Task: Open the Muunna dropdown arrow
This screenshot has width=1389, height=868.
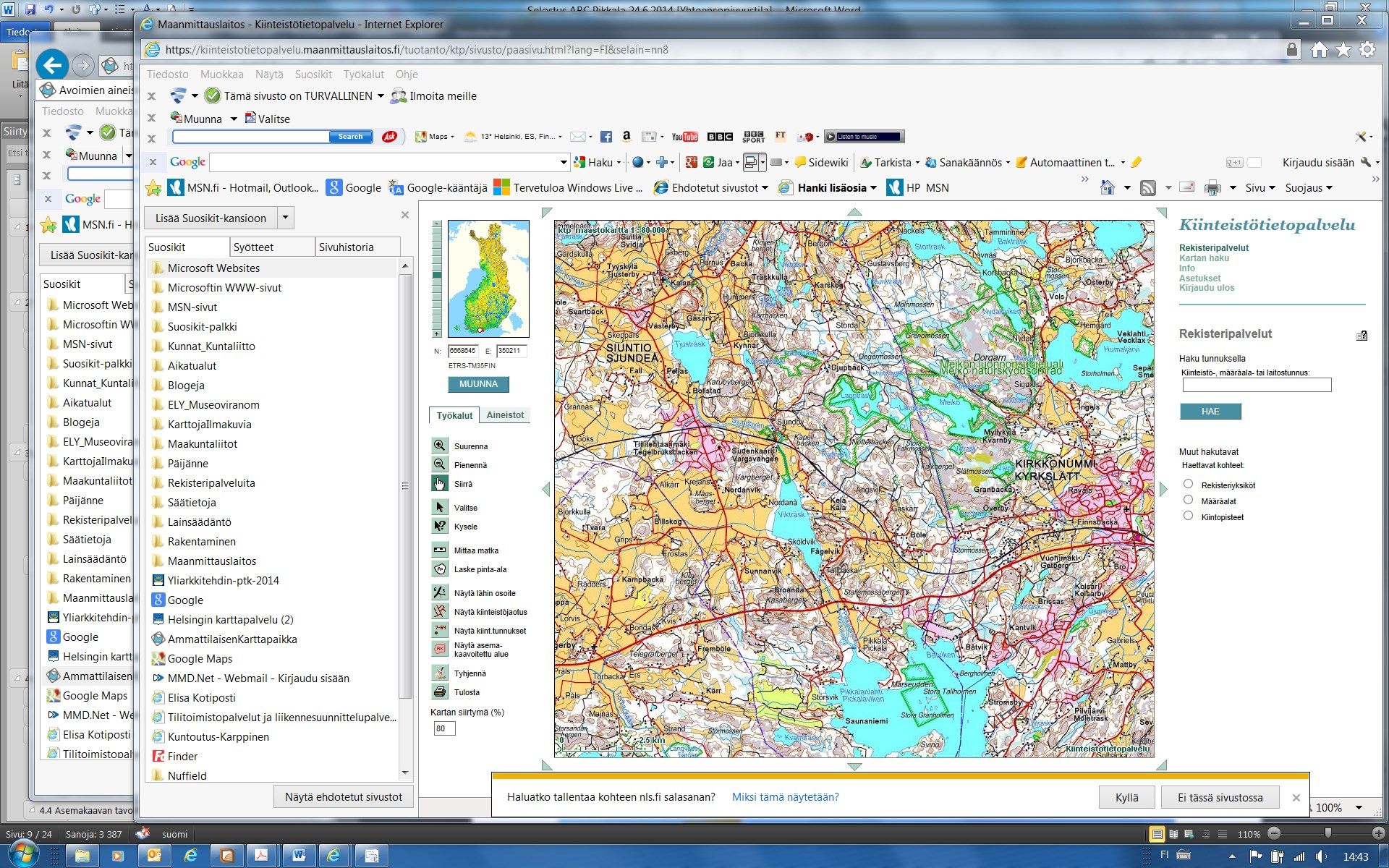Action: (234, 119)
